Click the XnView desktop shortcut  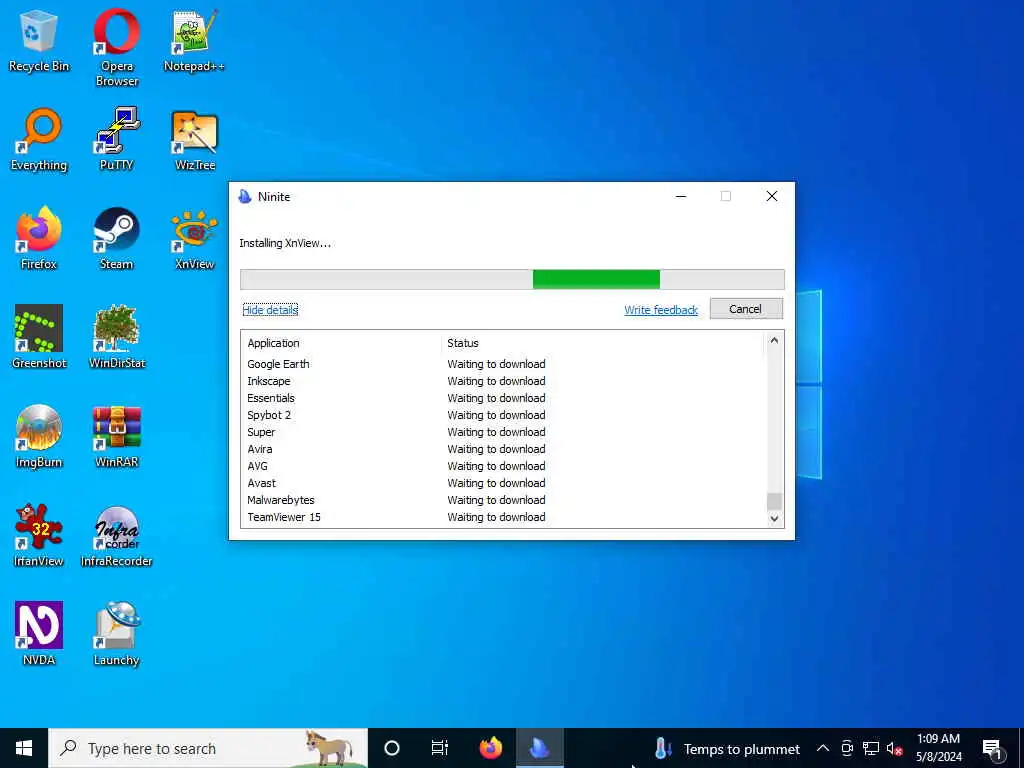tap(195, 238)
